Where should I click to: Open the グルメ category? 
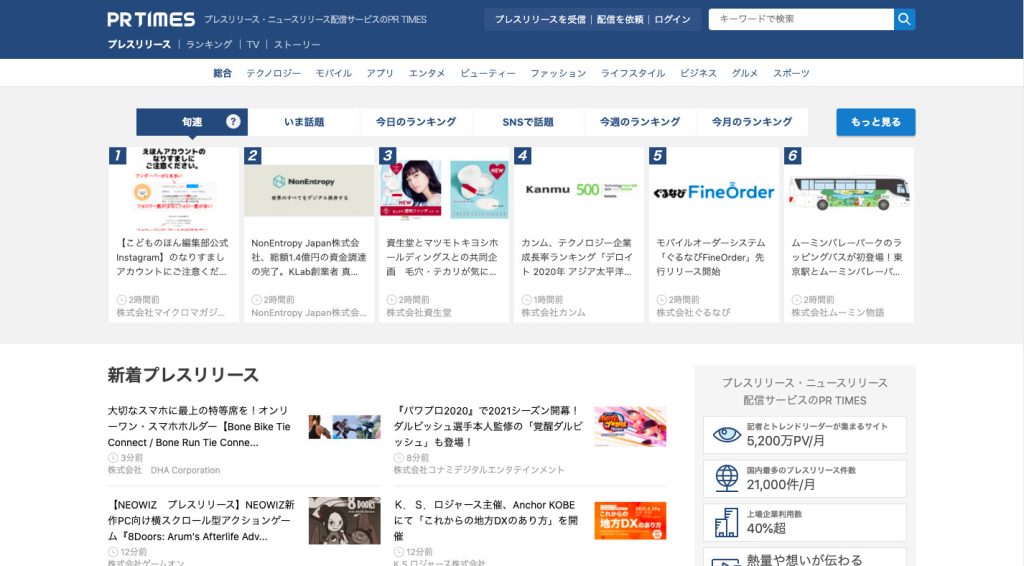[745, 73]
